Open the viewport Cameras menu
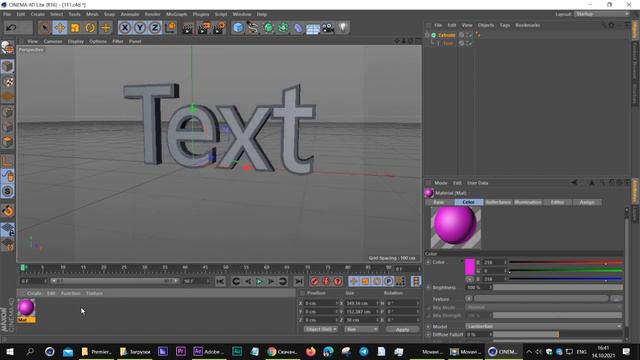This screenshot has height=360, width=640. [53, 41]
